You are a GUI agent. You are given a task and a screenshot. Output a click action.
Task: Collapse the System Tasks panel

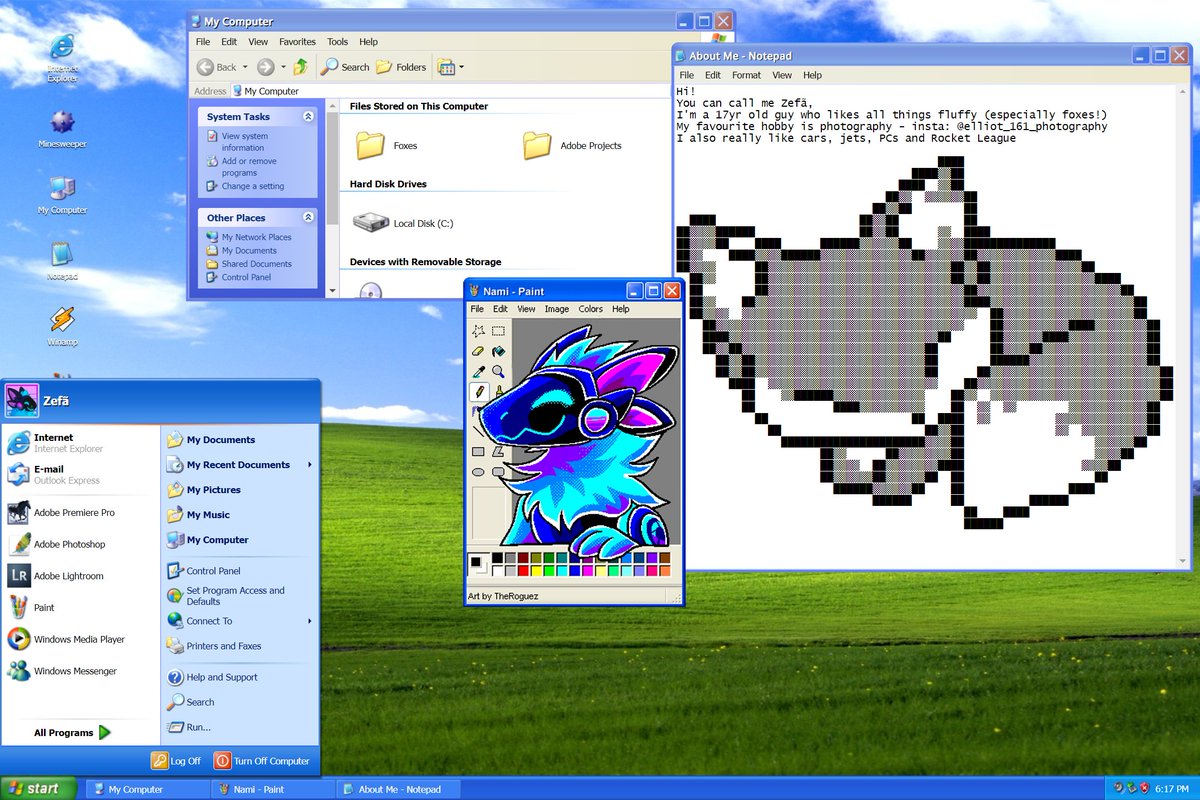pos(308,117)
